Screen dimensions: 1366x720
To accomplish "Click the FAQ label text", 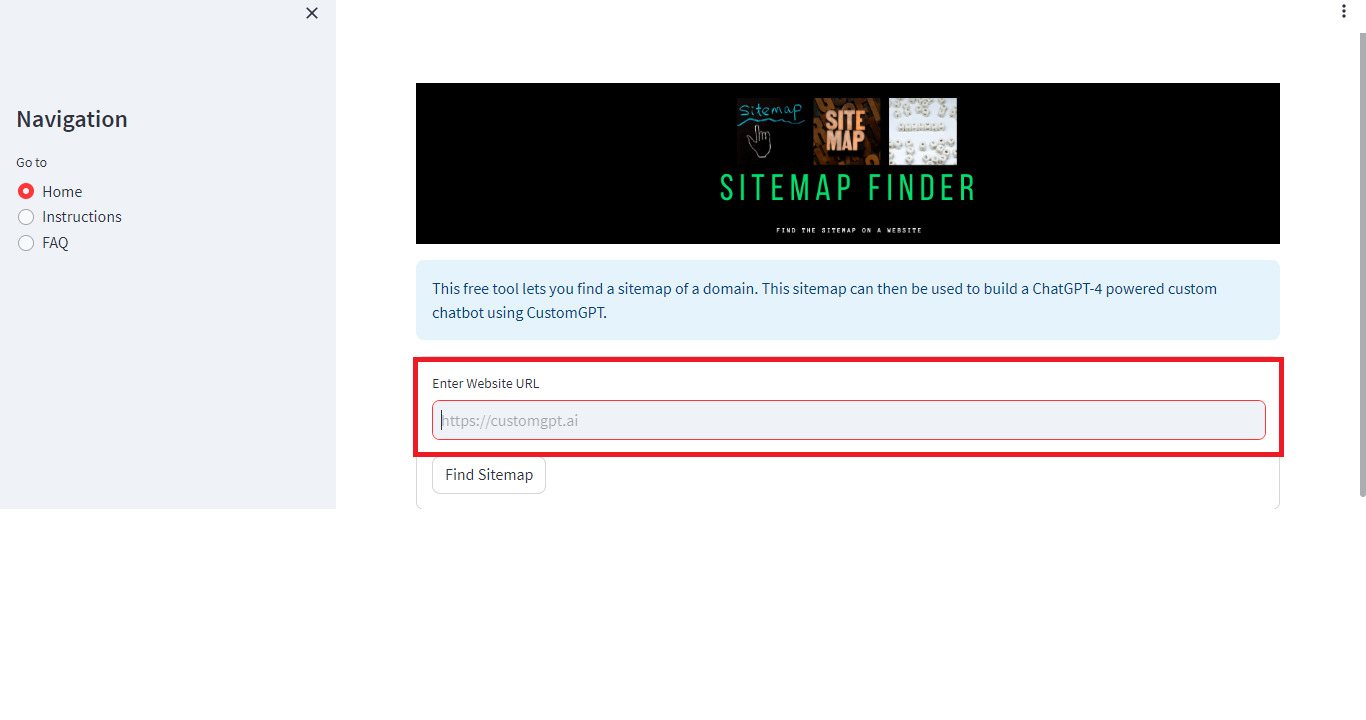I will click(x=55, y=243).
